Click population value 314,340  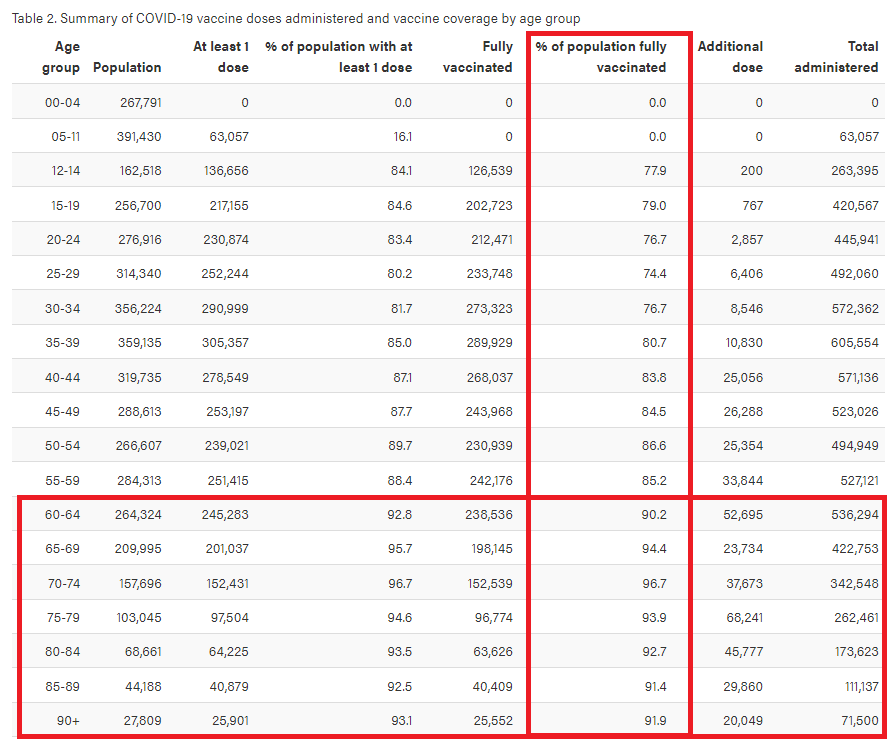tap(139, 273)
